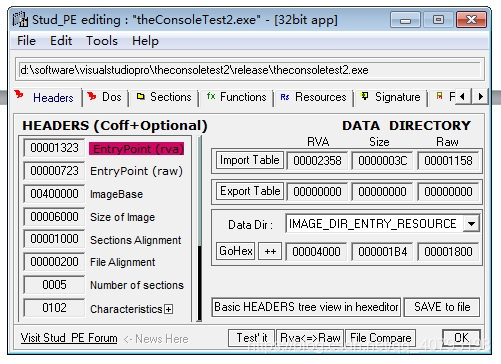
Task: Open the Help menu
Action: 145,41
